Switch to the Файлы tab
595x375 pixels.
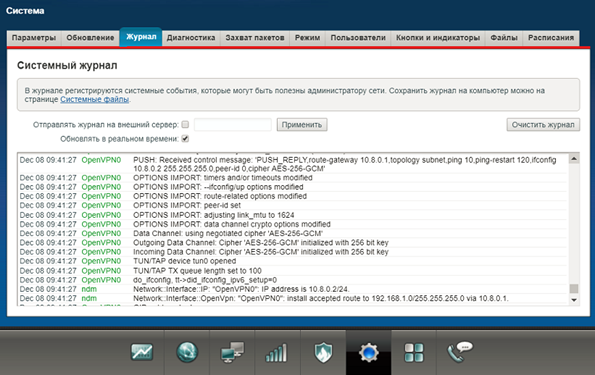coord(504,38)
